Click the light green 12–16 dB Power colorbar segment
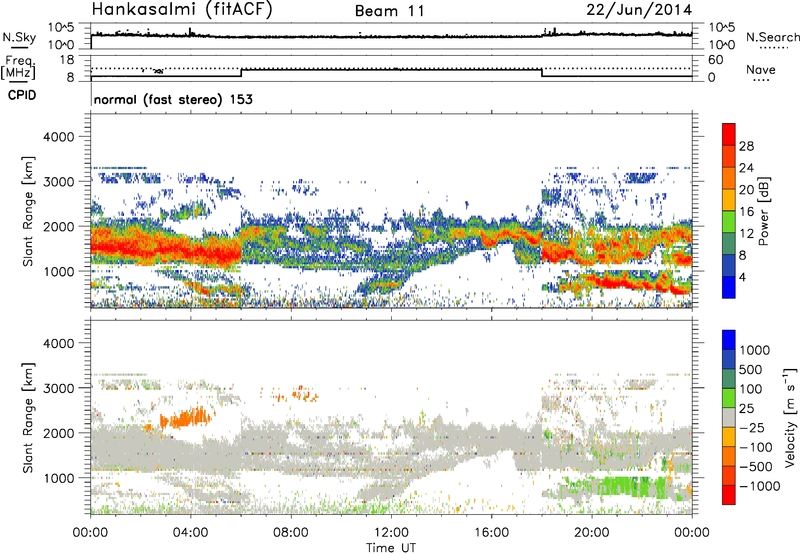 point(729,222)
